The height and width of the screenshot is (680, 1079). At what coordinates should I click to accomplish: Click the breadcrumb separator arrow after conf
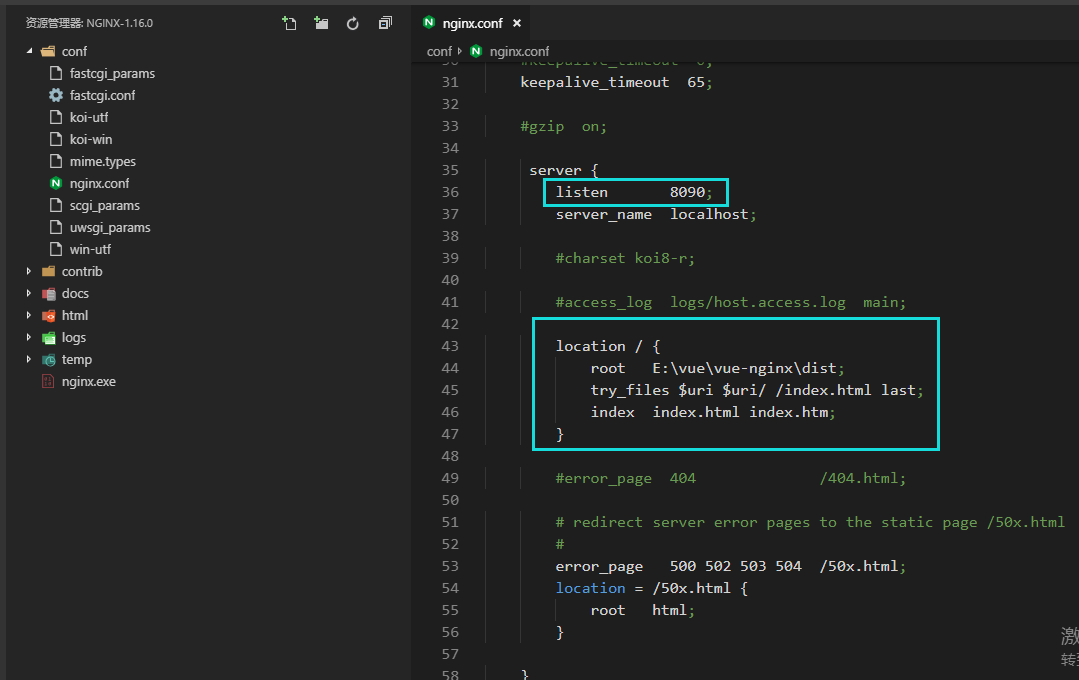[x=460, y=51]
